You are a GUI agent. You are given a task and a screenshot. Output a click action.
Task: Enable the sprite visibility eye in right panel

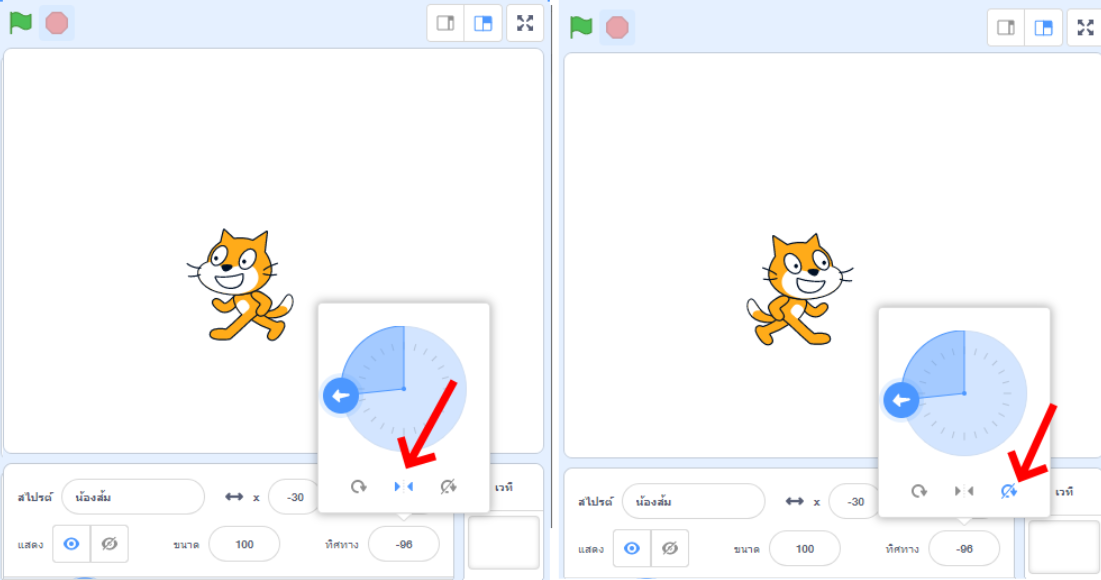633,549
